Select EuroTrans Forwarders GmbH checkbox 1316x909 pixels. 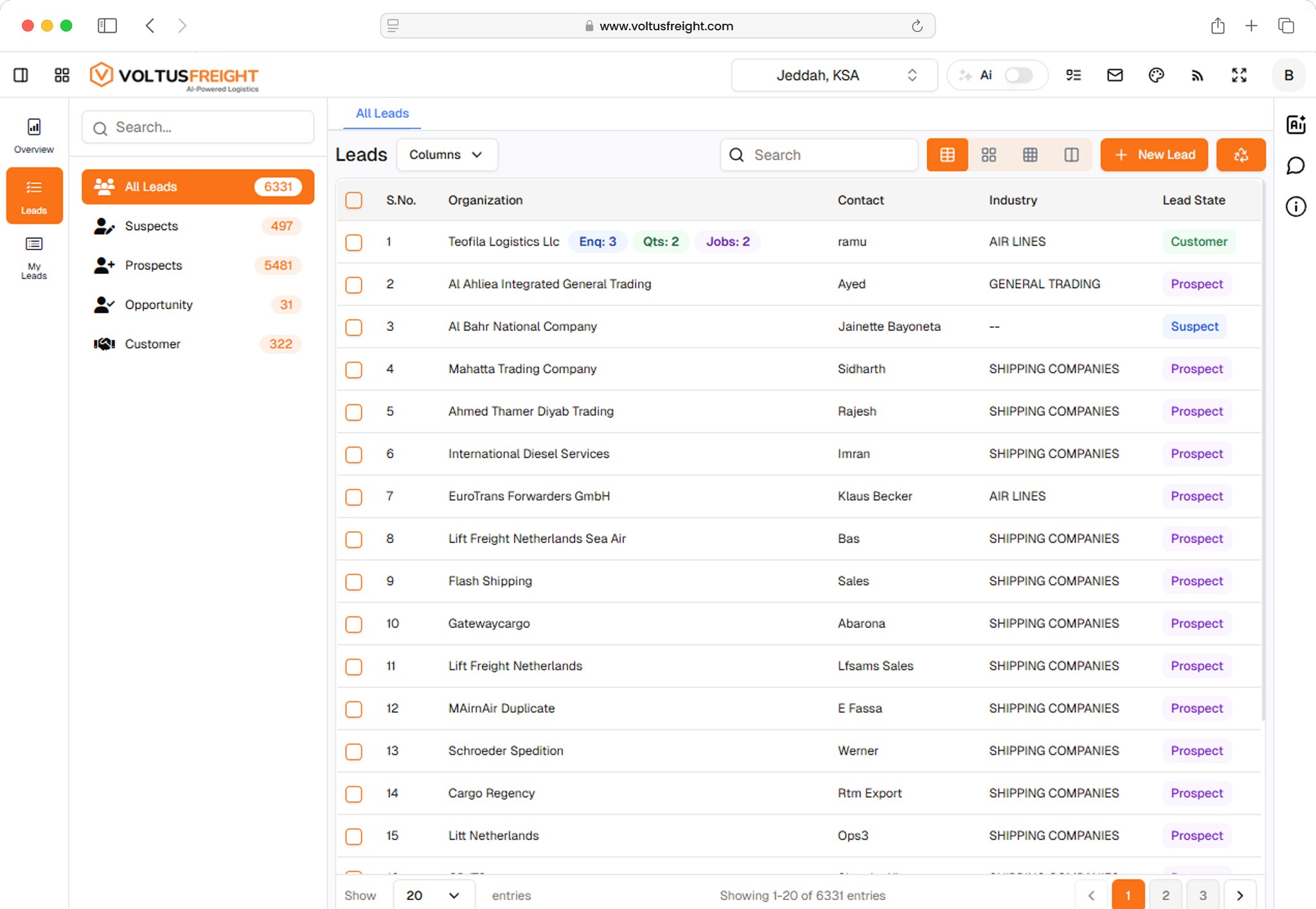pos(353,497)
